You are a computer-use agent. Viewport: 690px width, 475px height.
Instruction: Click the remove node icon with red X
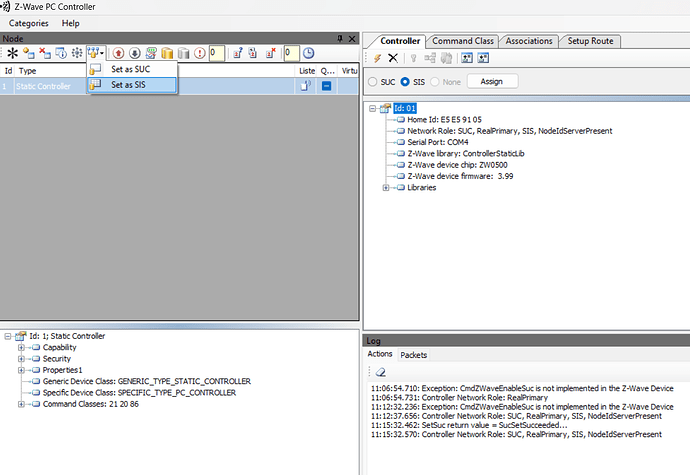45,53
